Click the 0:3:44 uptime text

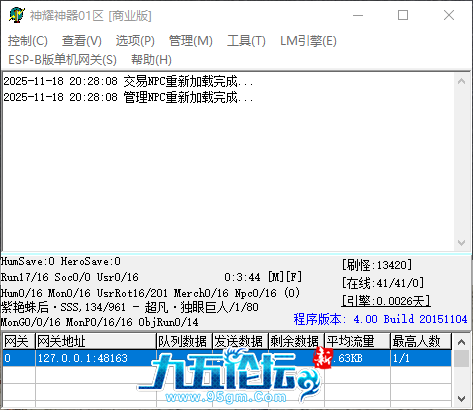point(242,277)
